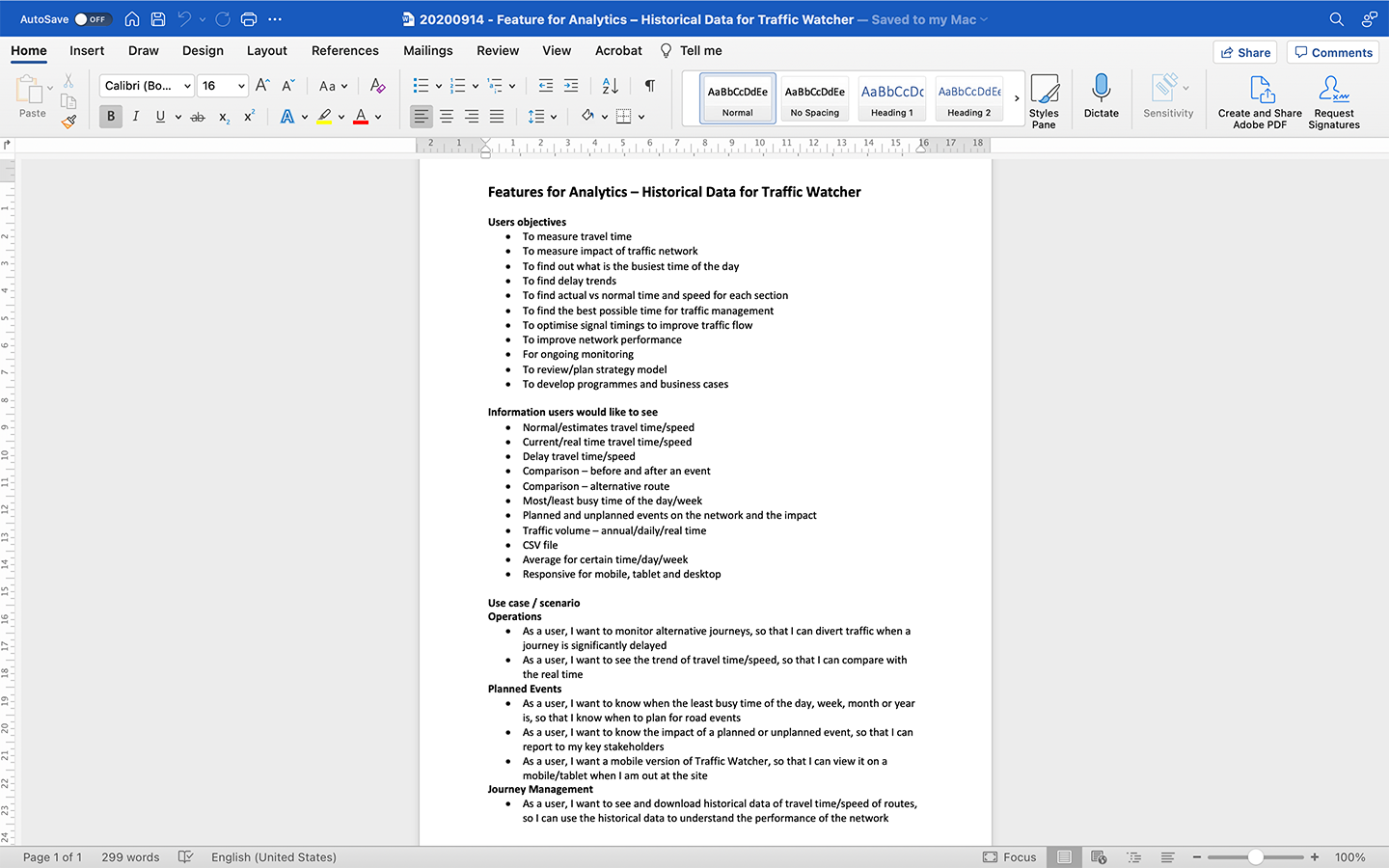
Task: Expand bullet list options arrow
Action: point(439,86)
